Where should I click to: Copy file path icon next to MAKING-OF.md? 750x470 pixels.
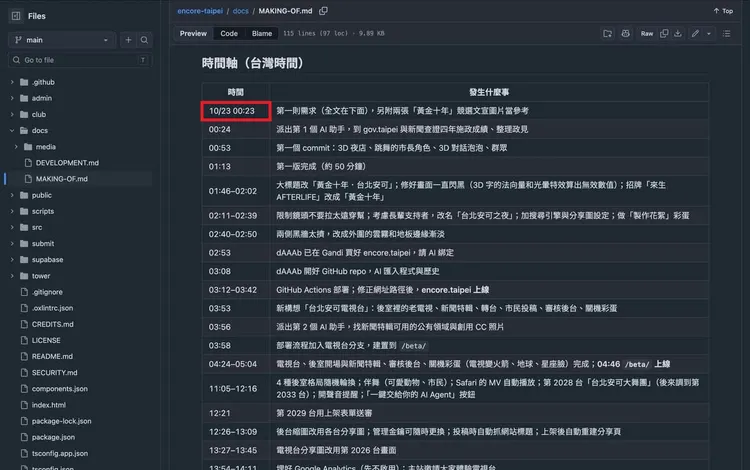324,11
